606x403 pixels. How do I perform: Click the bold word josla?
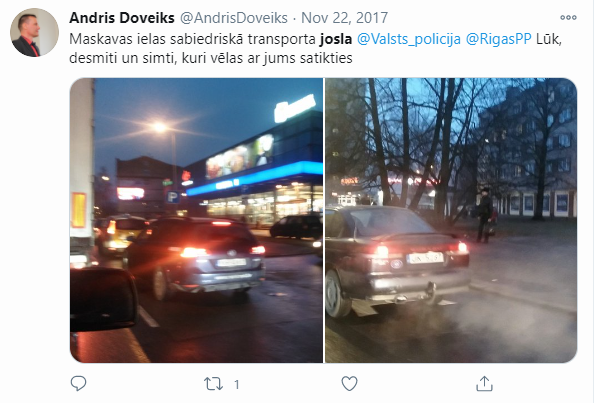[x=336, y=39]
